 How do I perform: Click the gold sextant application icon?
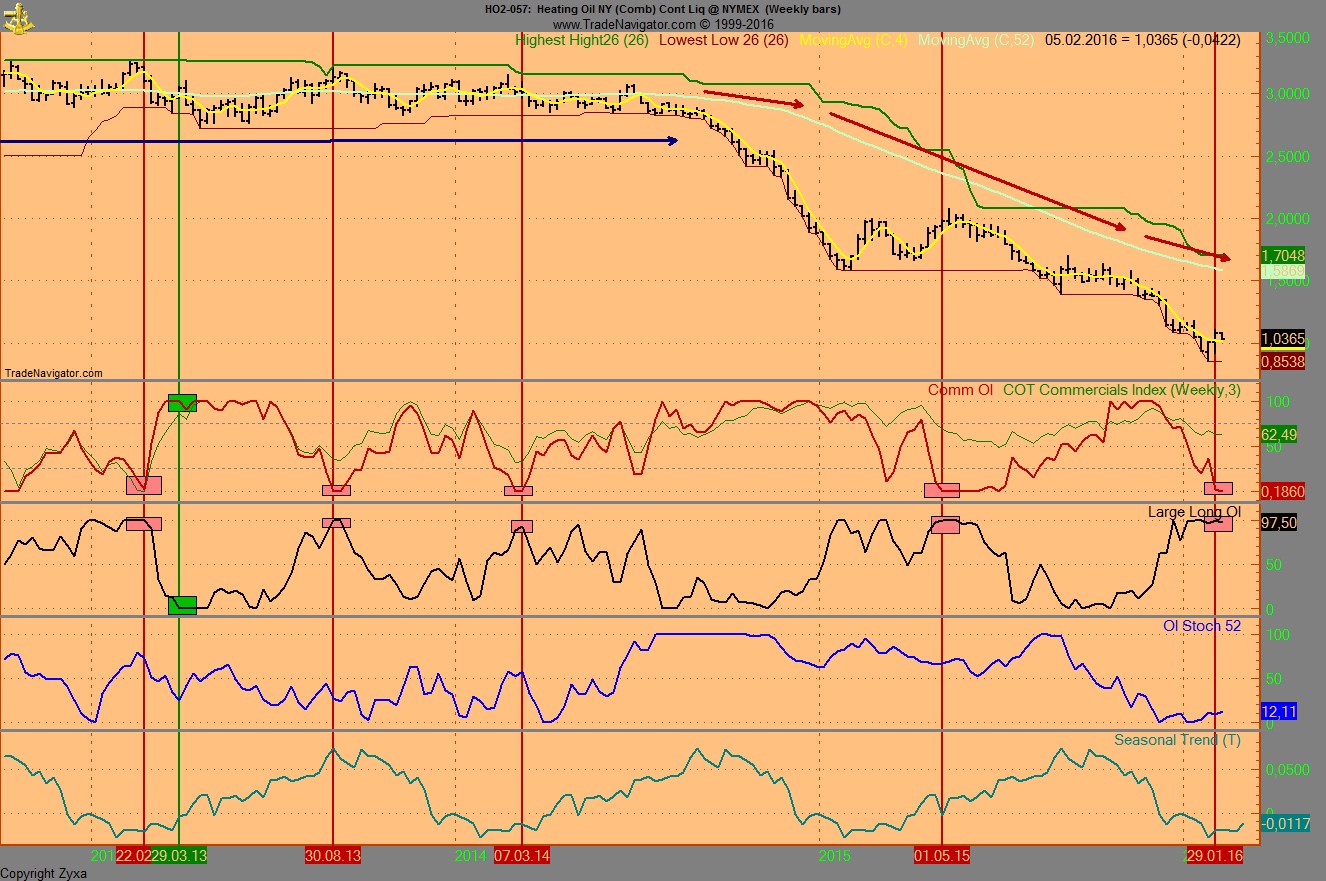coord(17,17)
